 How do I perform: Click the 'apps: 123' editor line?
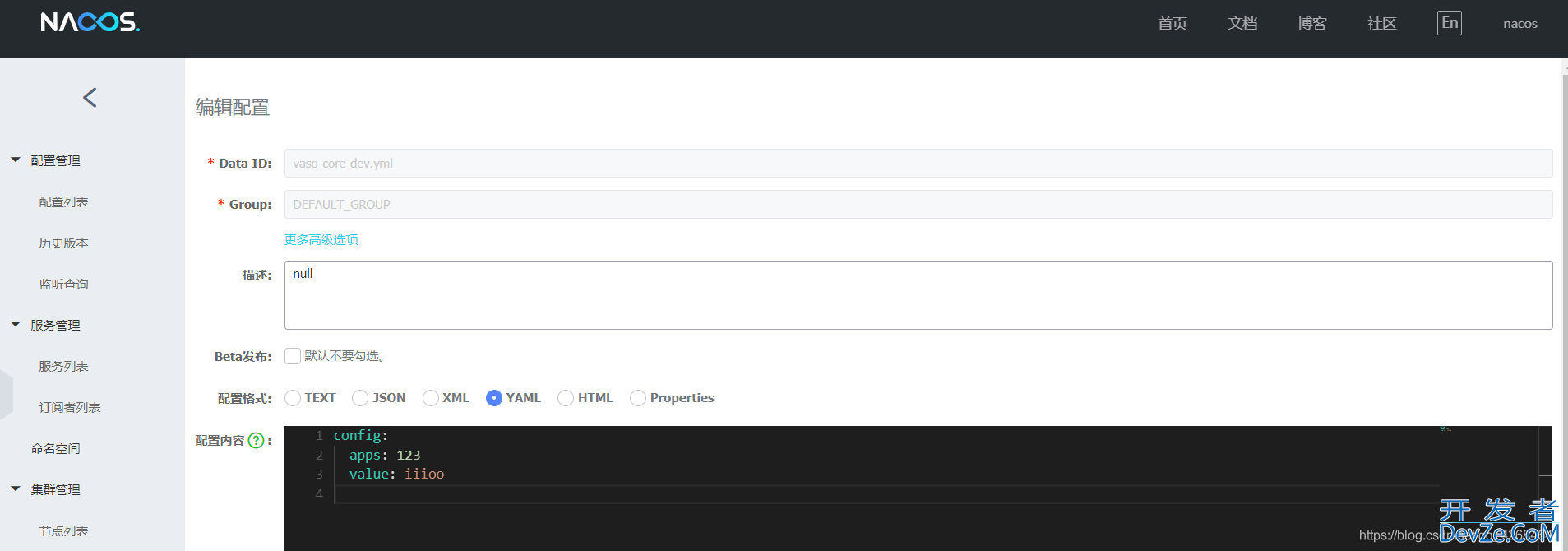tap(385, 455)
